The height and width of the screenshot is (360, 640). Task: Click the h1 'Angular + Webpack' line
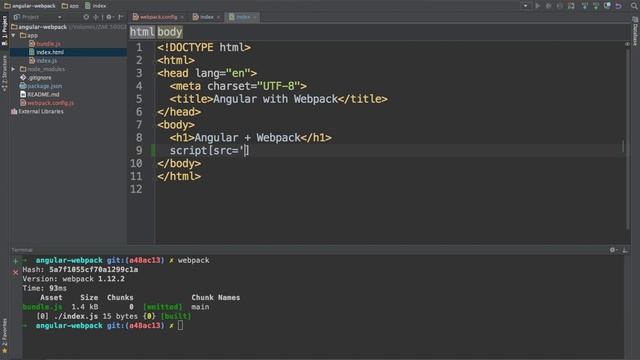pos(251,138)
